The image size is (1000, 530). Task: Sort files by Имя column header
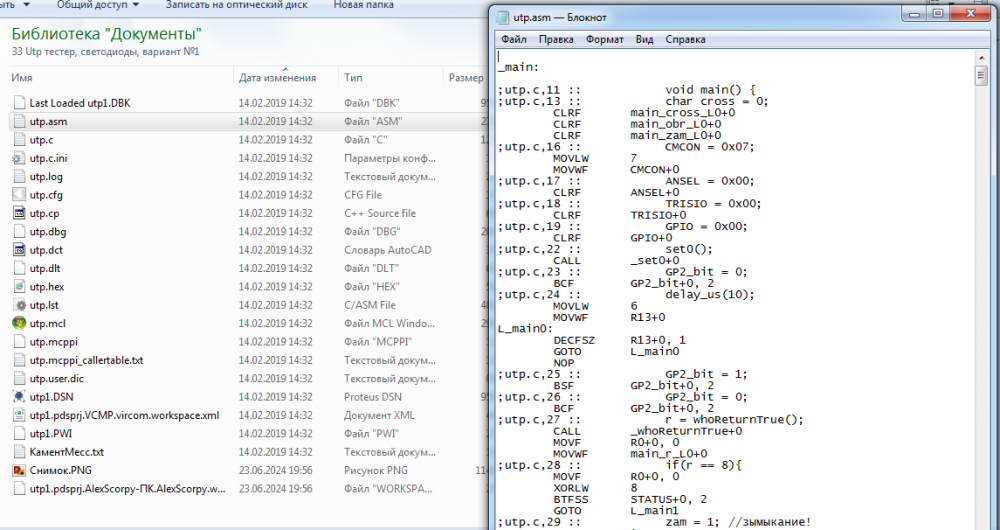(x=22, y=77)
